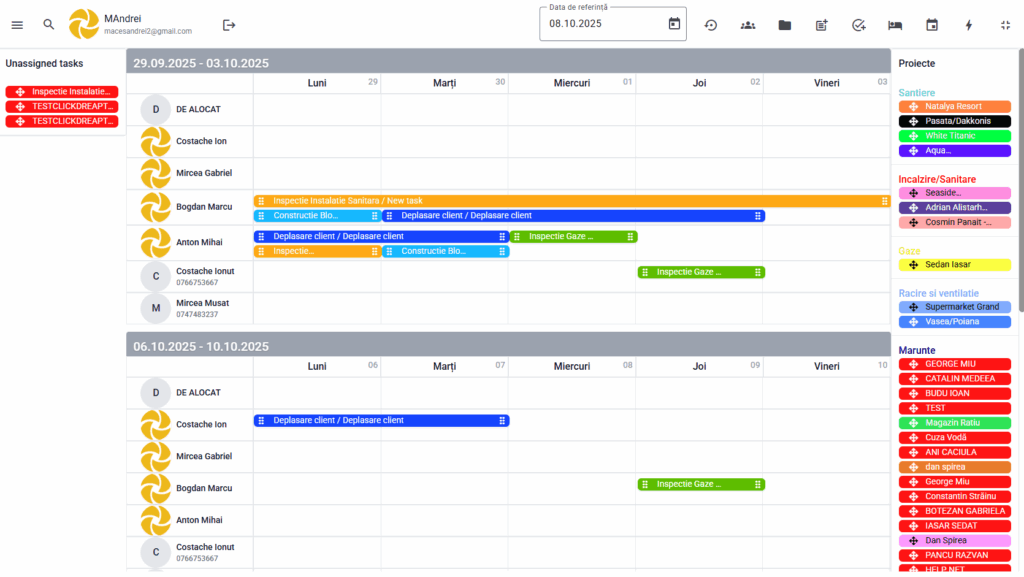Click the calendar icon beside the lightning bolt
This screenshot has height=577, width=1024.
coord(932,25)
